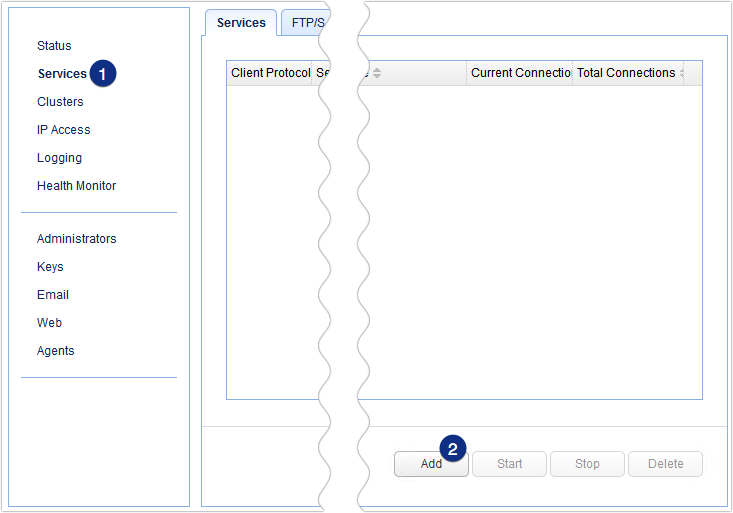Sort by Client Protocol column header
Screen dimensions: 733x513
coord(270,73)
